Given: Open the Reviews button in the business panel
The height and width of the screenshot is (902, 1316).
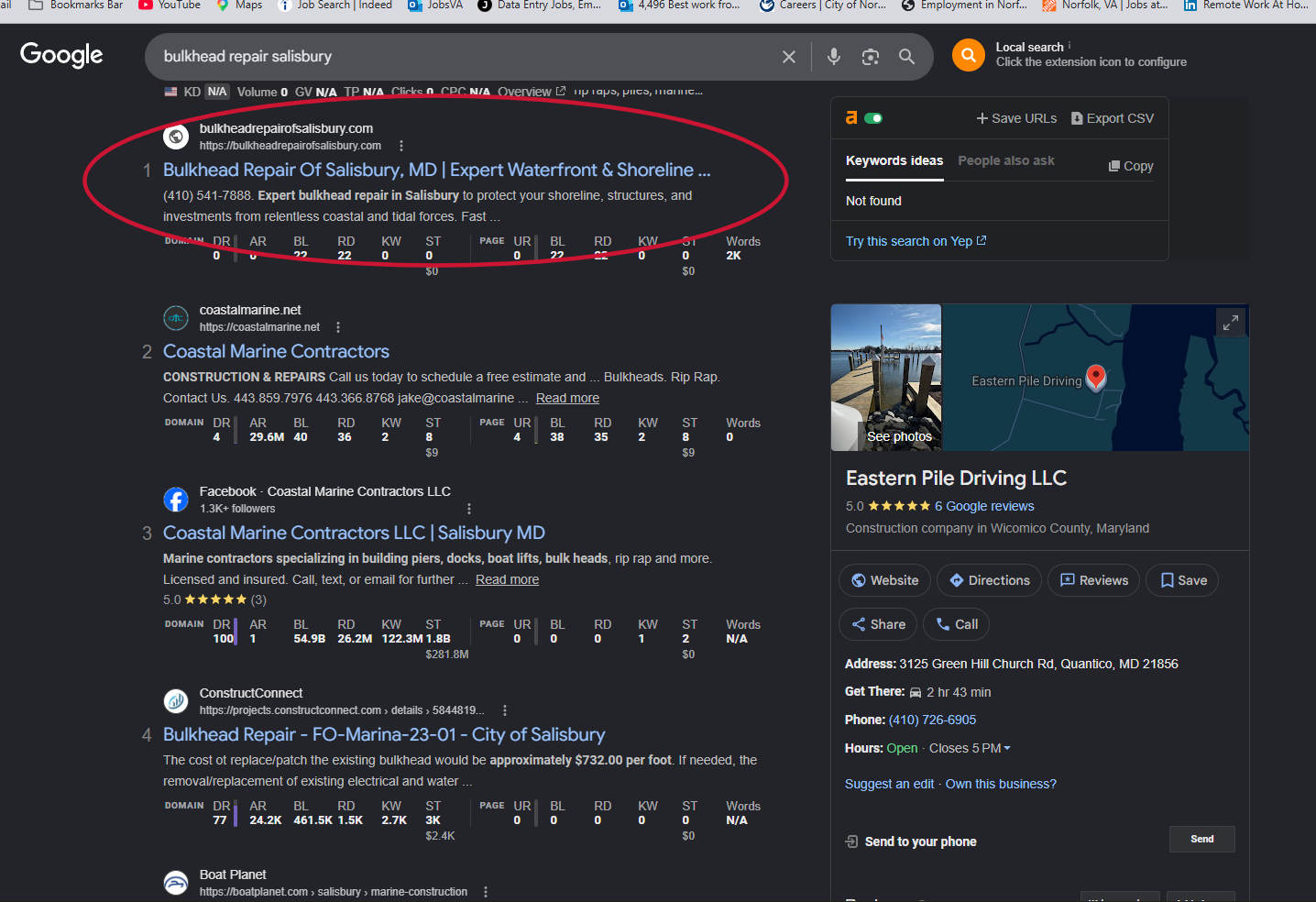Looking at the screenshot, I should [x=1094, y=580].
